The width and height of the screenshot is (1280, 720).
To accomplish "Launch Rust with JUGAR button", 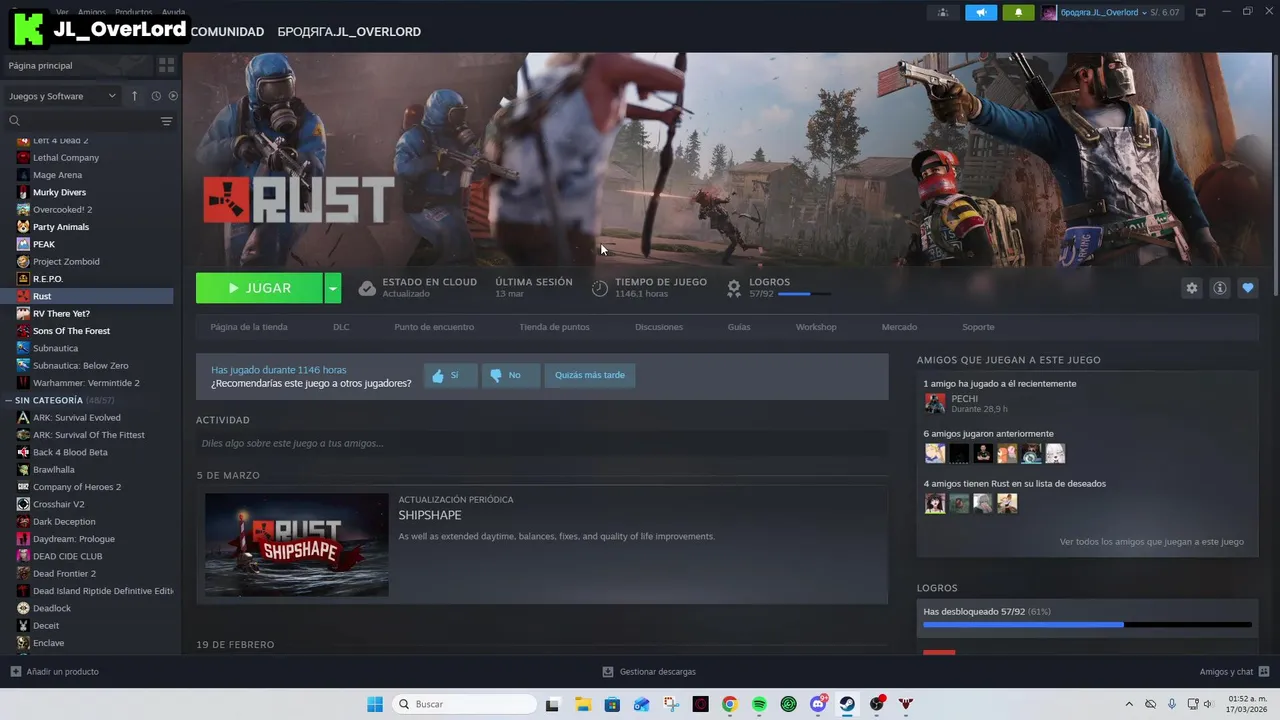I will pyautogui.click(x=259, y=288).
